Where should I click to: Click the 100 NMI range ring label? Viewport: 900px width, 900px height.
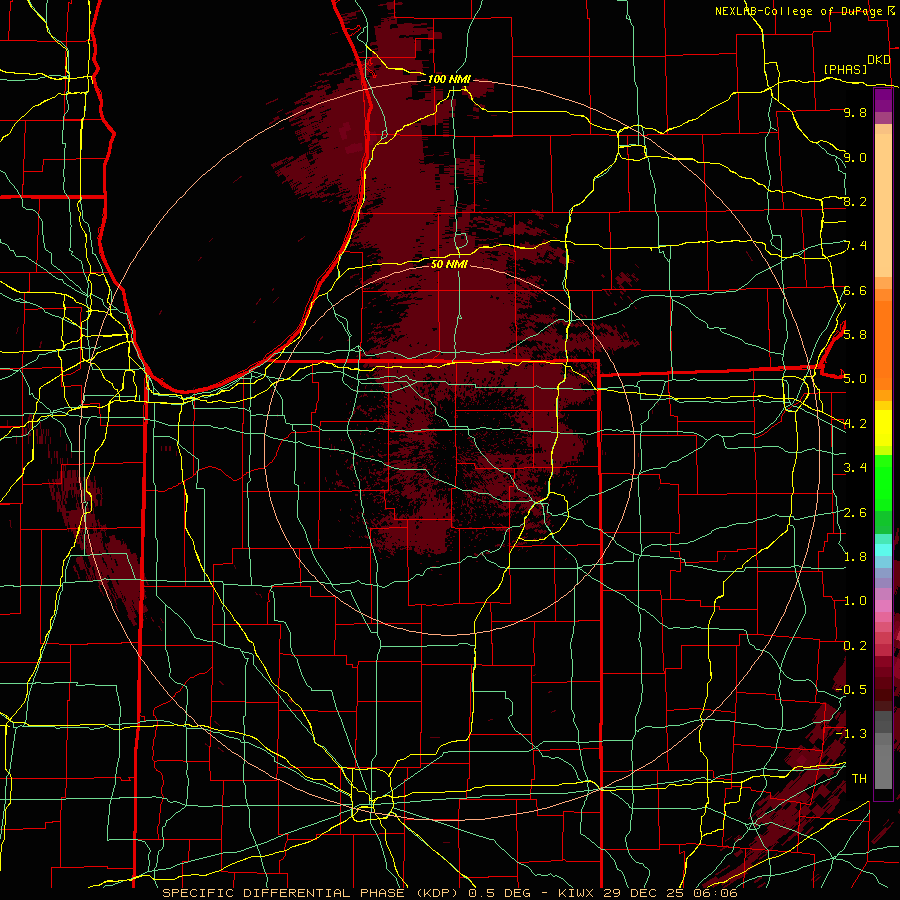click(x=449, y=79)
